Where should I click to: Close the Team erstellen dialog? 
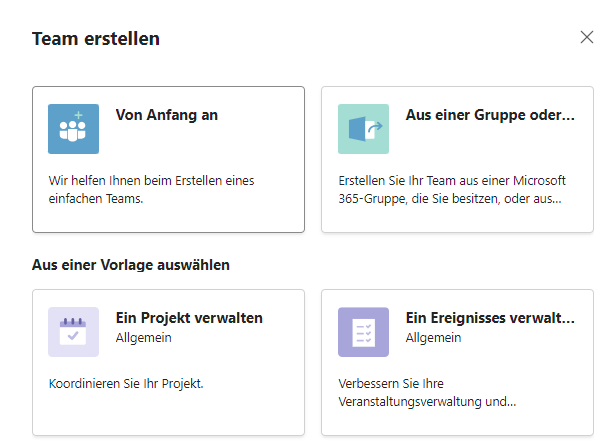[x=587, y=38]
